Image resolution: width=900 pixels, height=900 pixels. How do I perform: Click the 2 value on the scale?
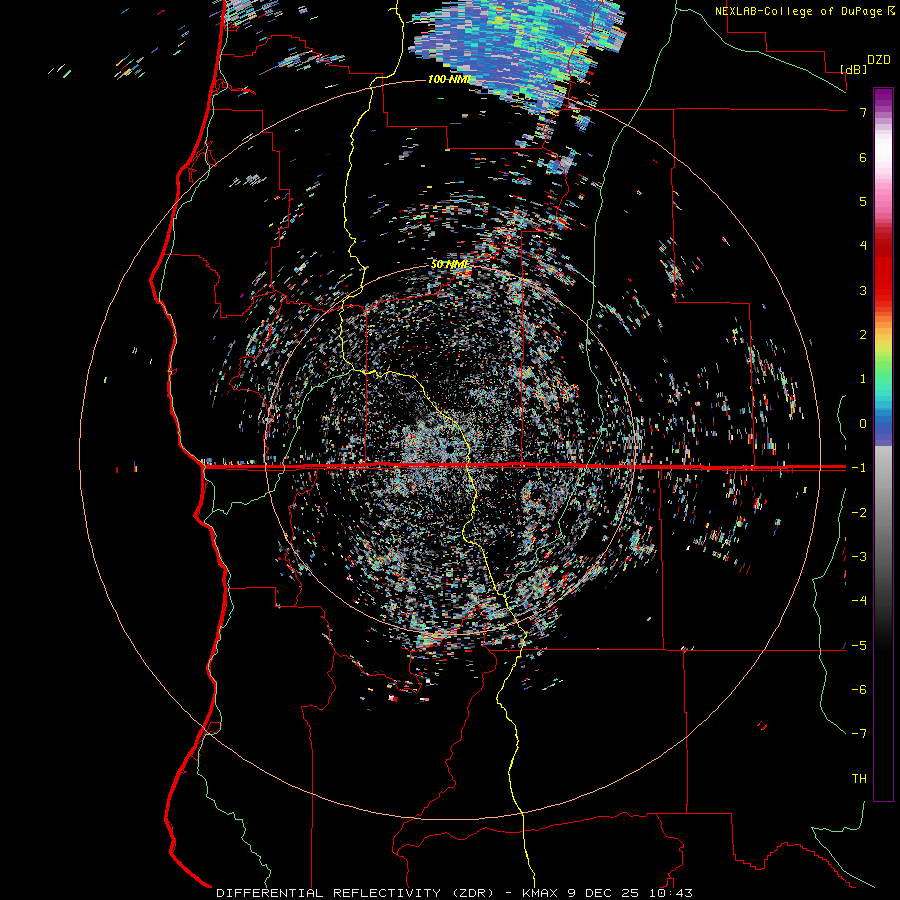(x=863, y=335)
